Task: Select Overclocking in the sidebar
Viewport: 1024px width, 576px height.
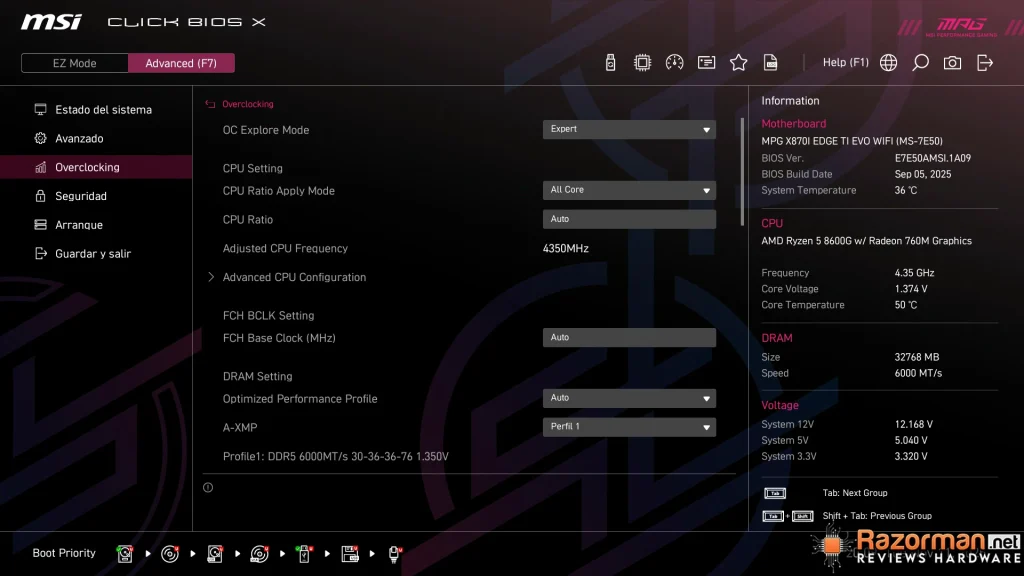Action: point(96,167)
